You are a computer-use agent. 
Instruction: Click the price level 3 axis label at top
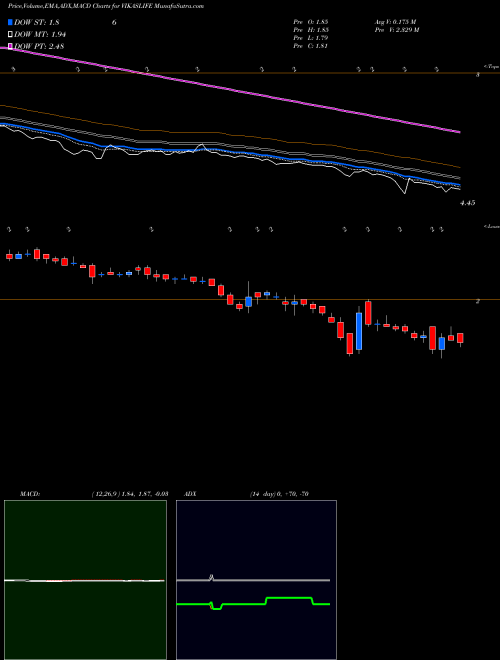pos(478,75)
